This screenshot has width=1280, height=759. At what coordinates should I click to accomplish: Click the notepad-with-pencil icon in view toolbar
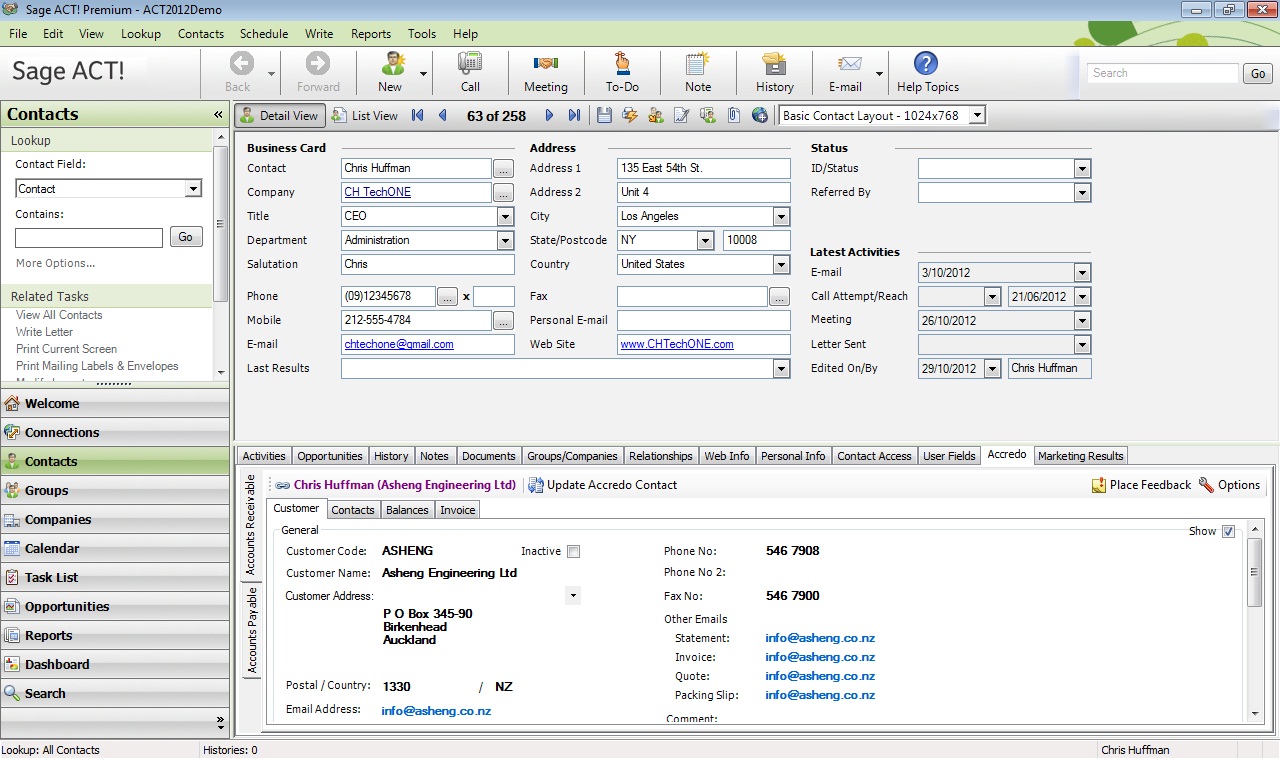(x=682, y=116)
